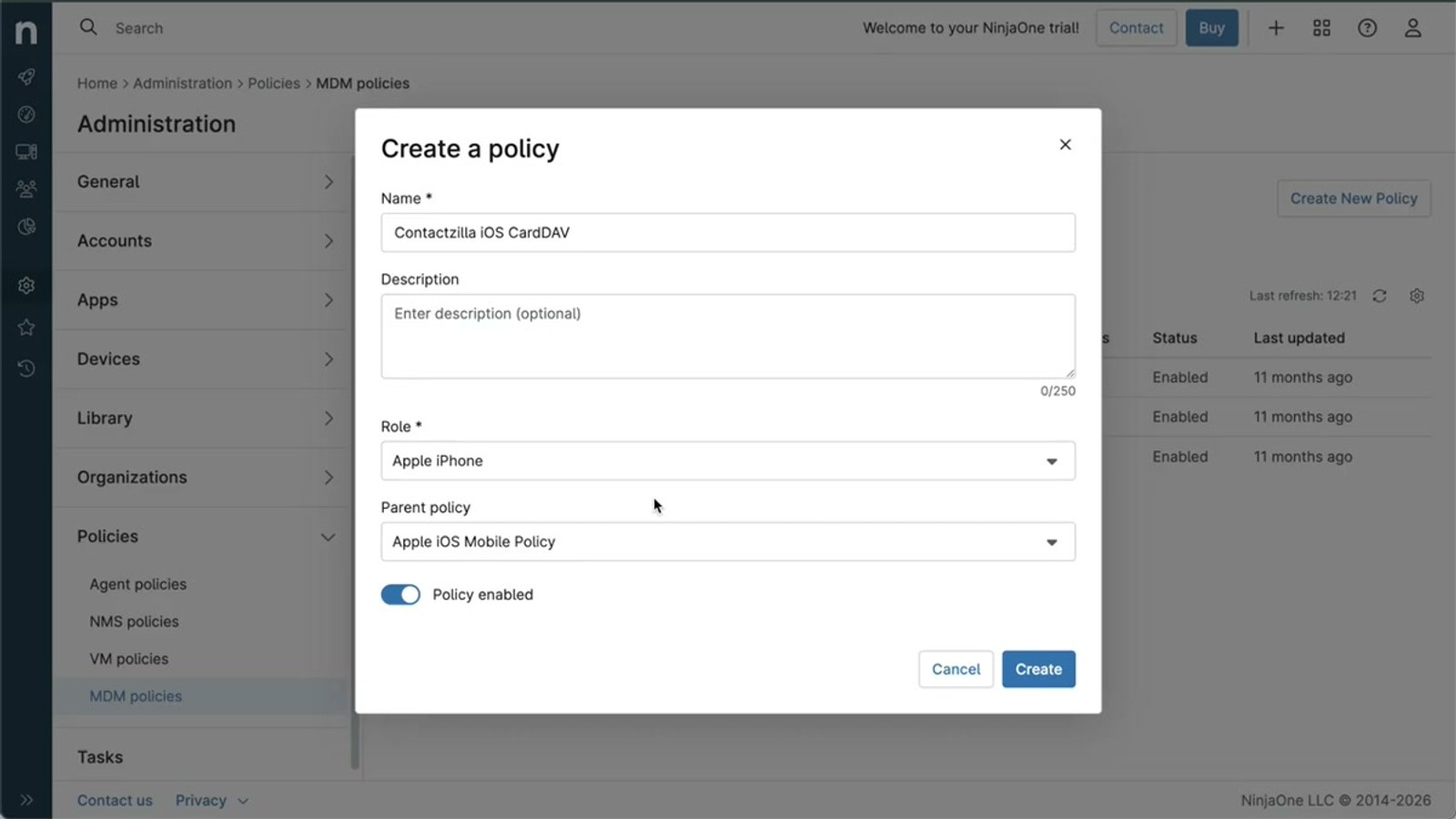Select MDM policies in sidebar
Viewport: 1456px width, 819px height.
pyautogui.click(x=136, y=696)
